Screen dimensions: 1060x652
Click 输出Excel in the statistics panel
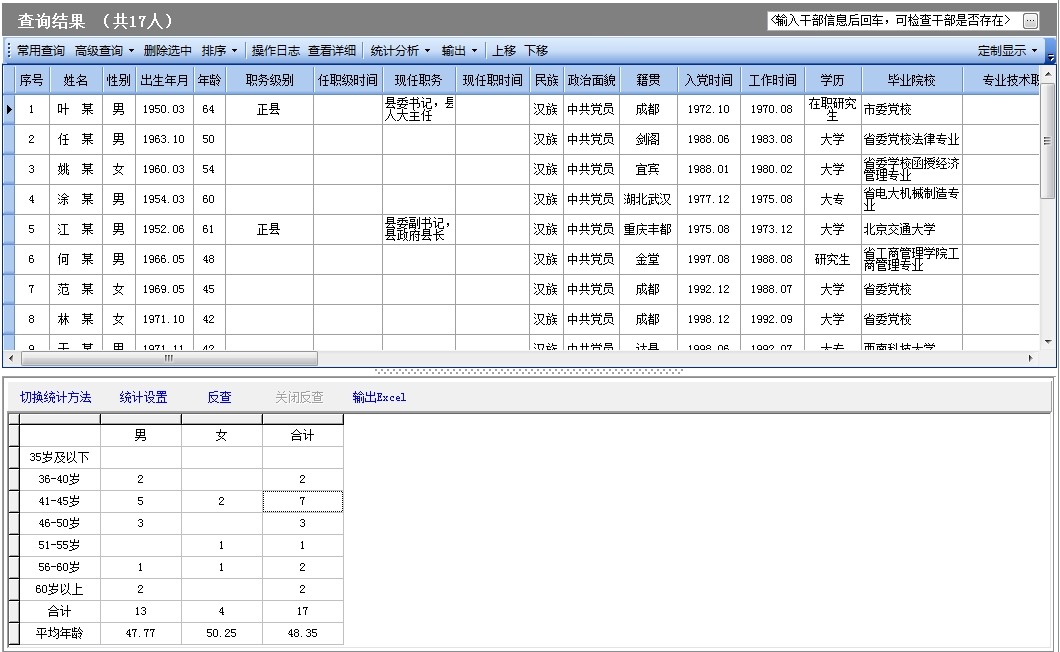click(379, 397)
